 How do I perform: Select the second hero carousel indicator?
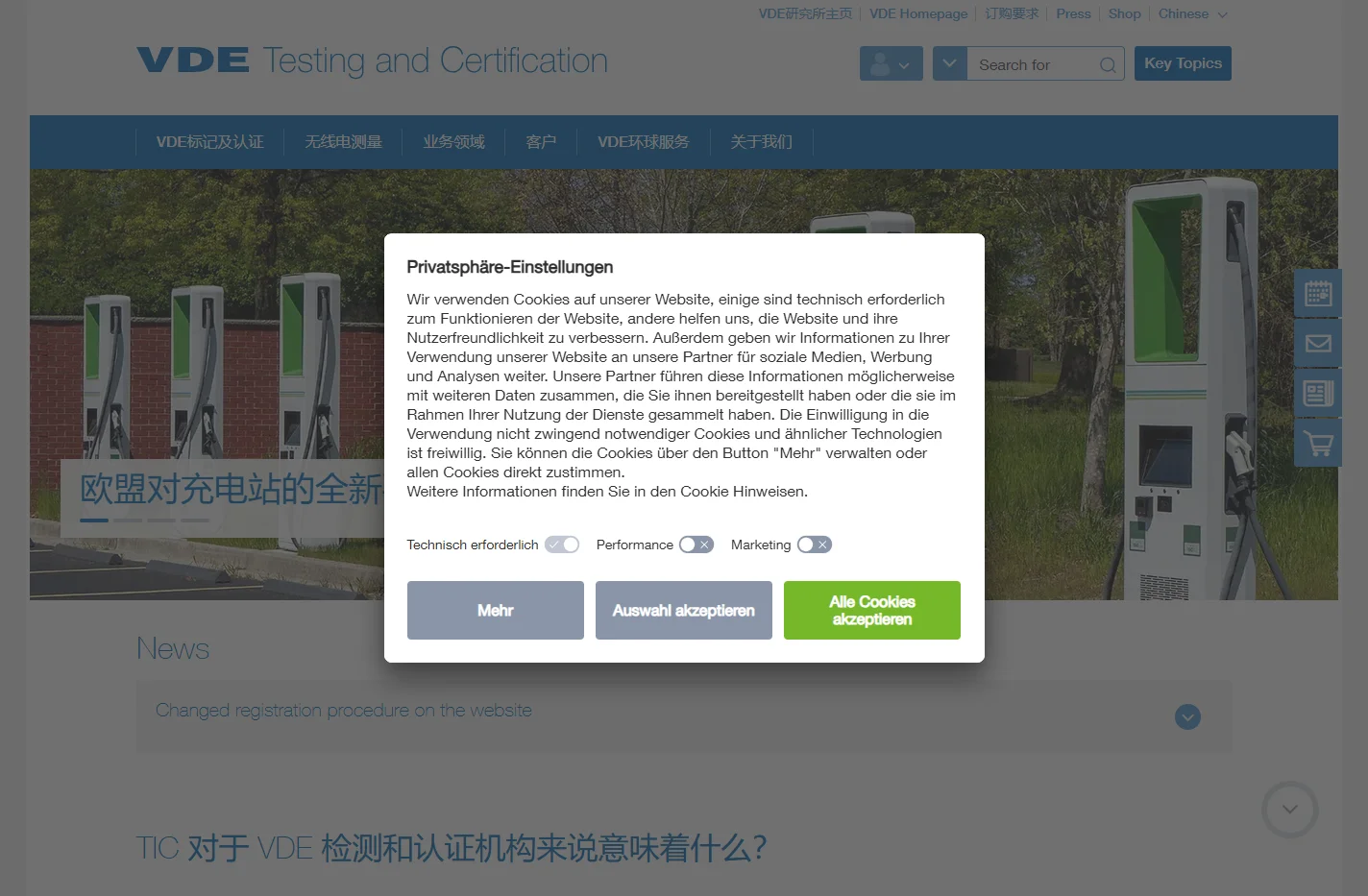(128, 520)
